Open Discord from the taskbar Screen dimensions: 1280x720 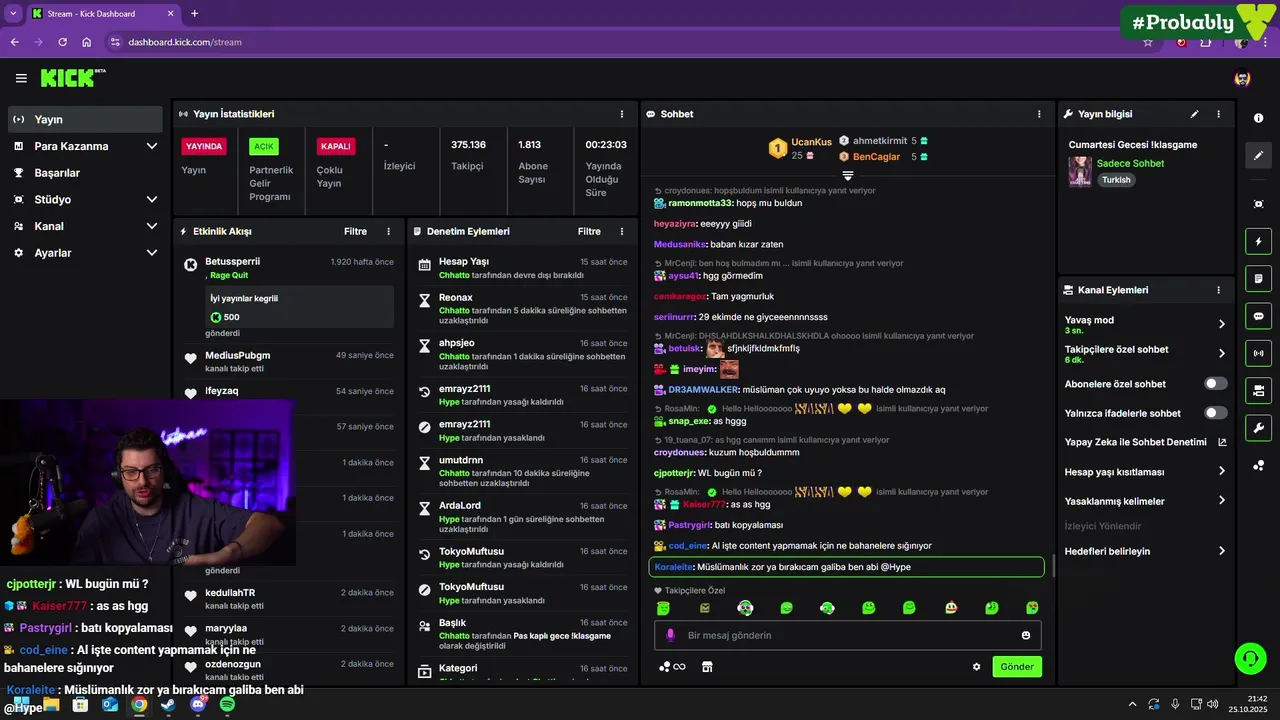click(x=197, y=705)
